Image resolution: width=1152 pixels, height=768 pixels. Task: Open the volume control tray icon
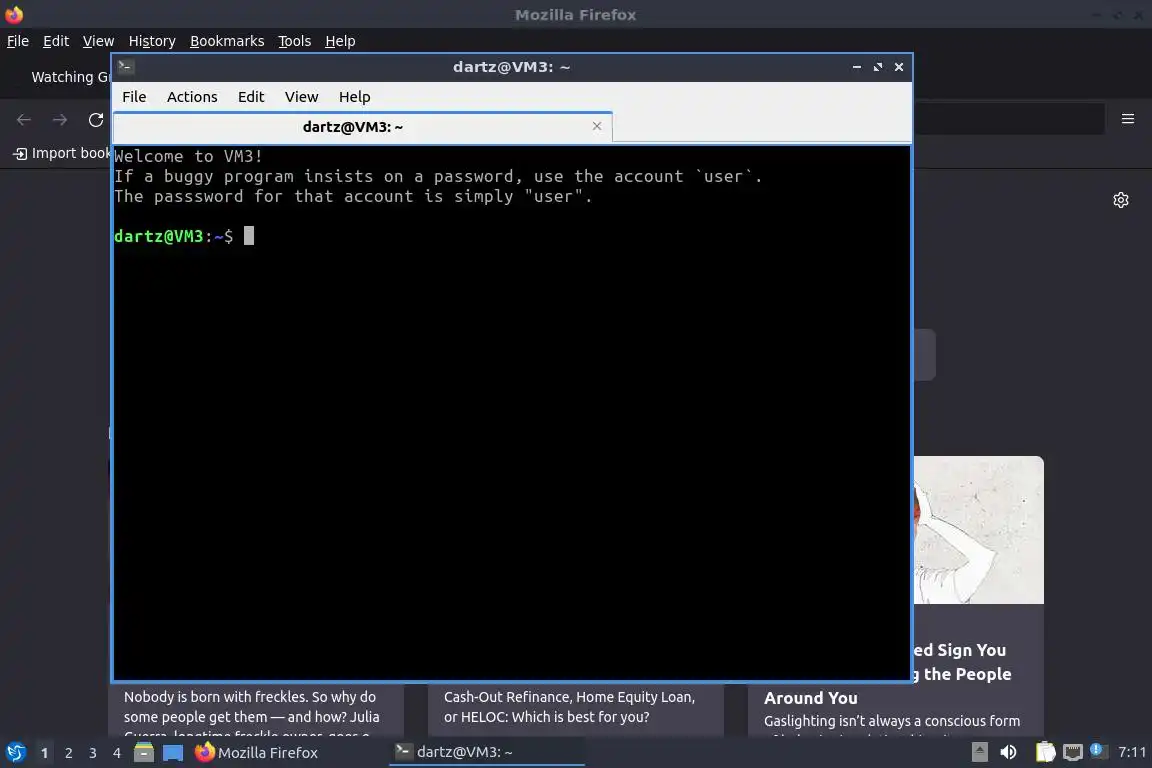tap(1009, 752)
